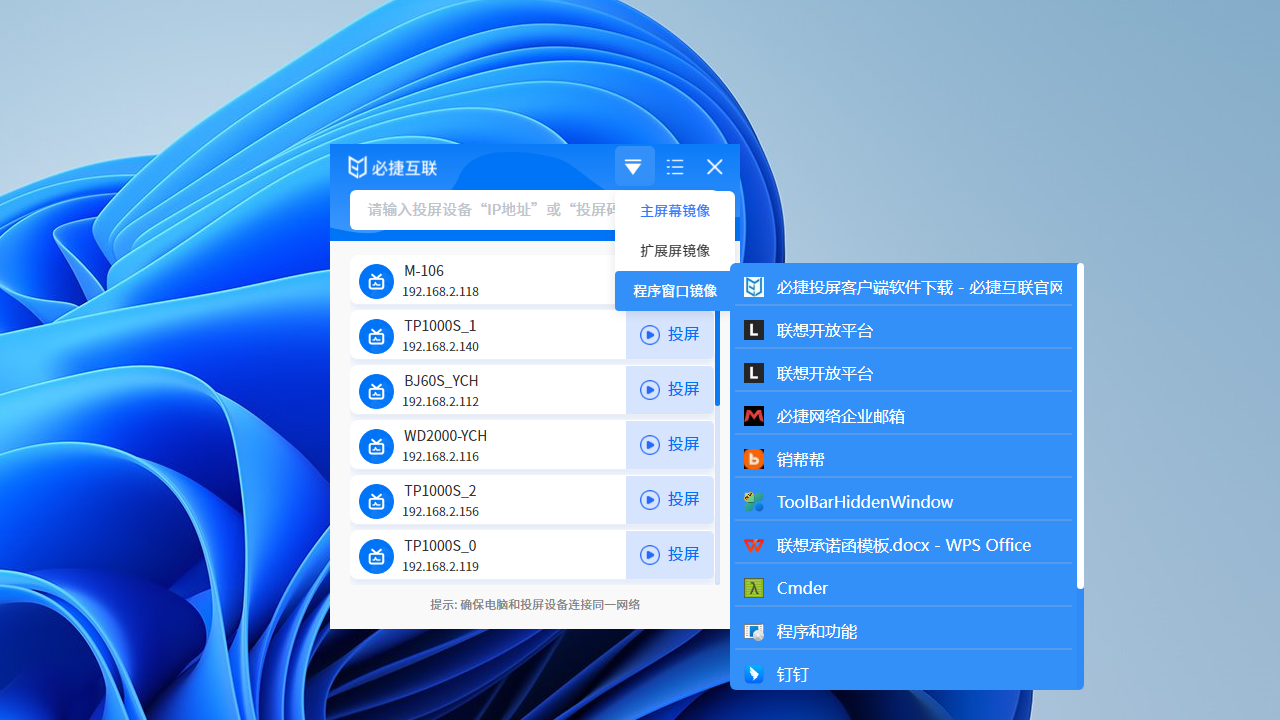
Task: Click the IP address input field
Action: click(x=480, y=210)
